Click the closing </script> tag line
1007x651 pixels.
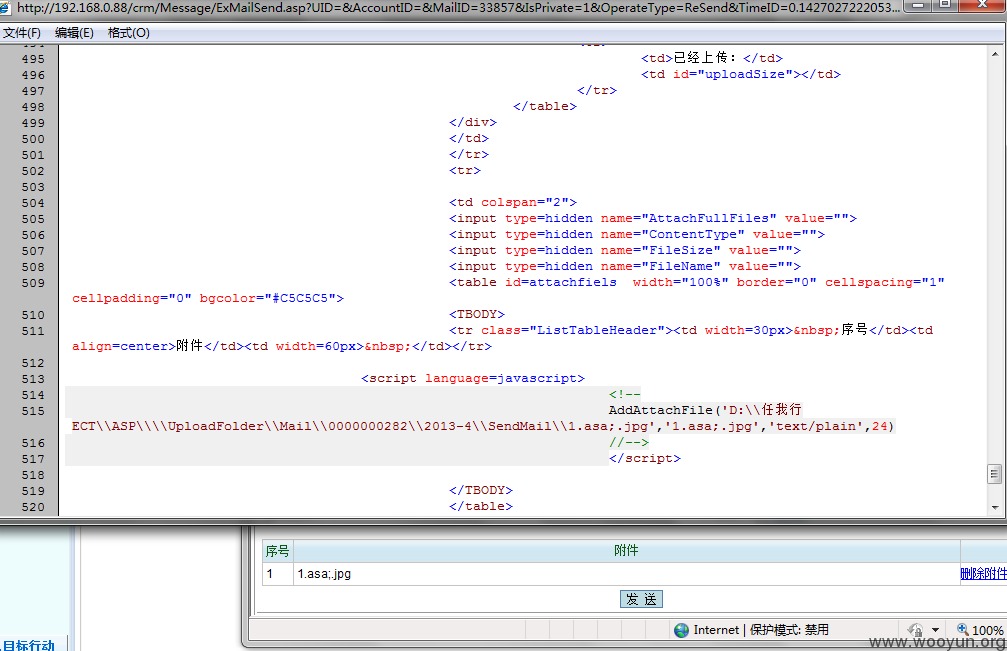pos(645,458)
